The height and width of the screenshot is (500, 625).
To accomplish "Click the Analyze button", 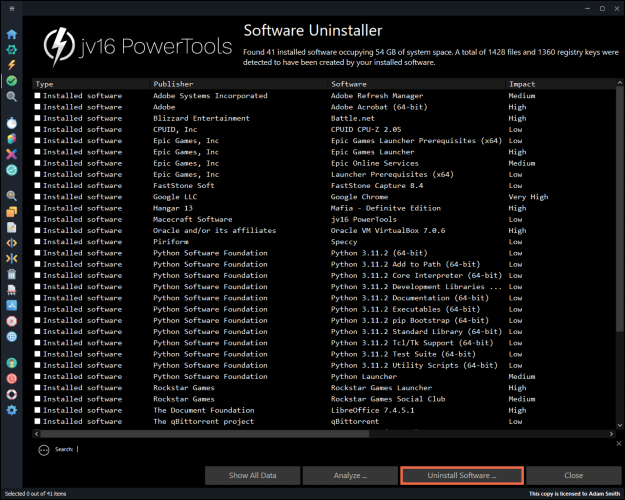I will coord(350,475).
